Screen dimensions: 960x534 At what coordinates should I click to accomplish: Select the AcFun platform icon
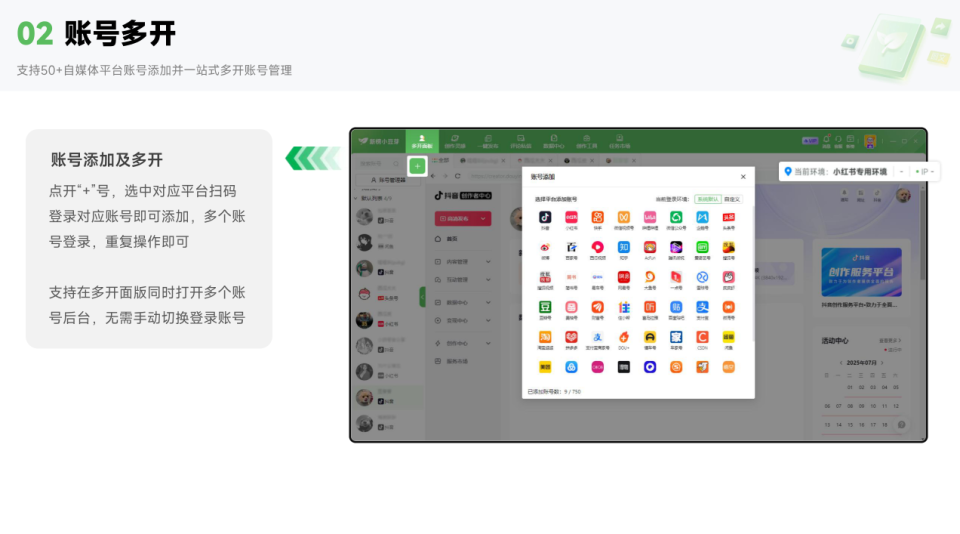click(x=650, y=247)
